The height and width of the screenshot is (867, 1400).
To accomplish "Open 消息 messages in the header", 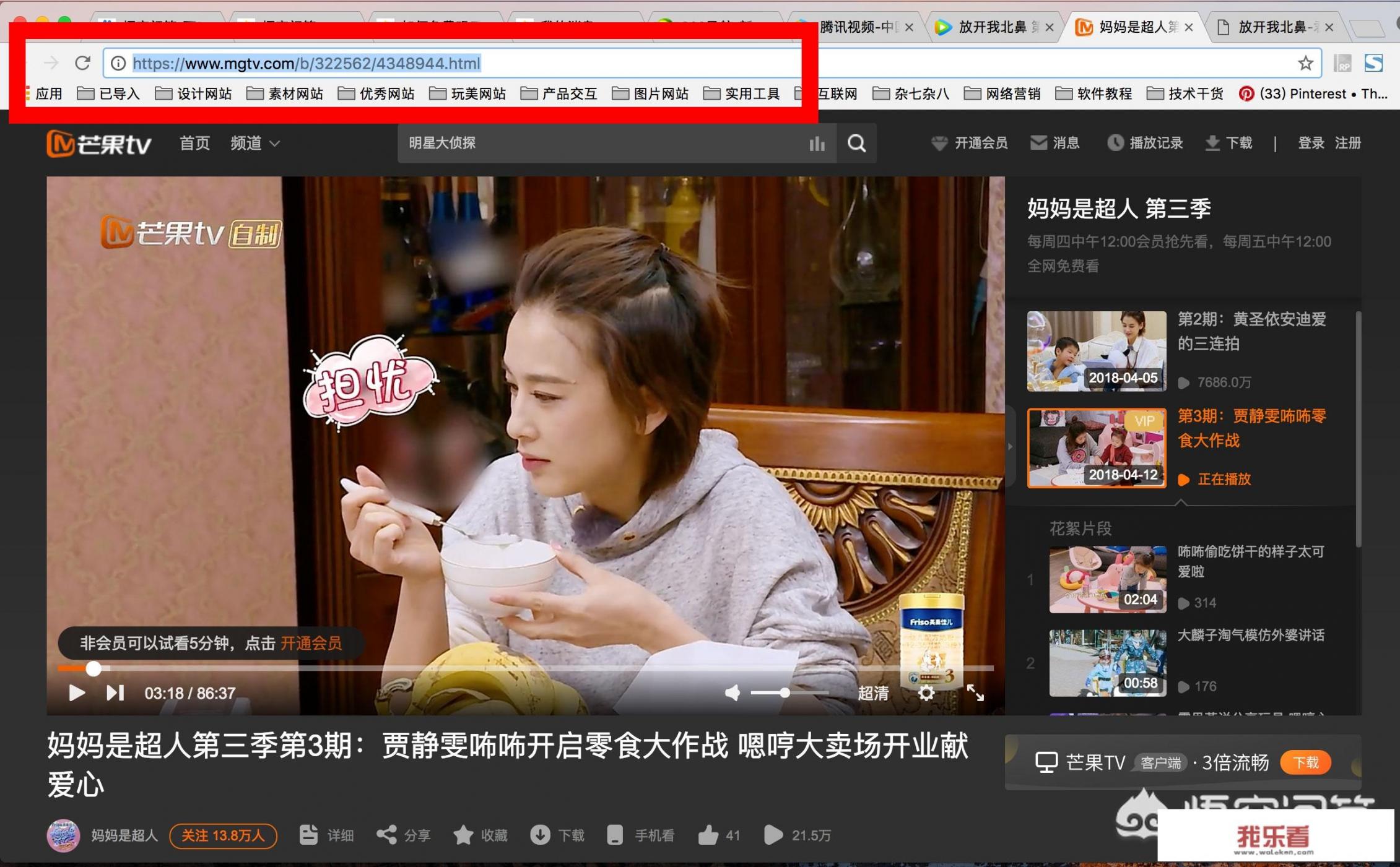I will pos(1054,143).
